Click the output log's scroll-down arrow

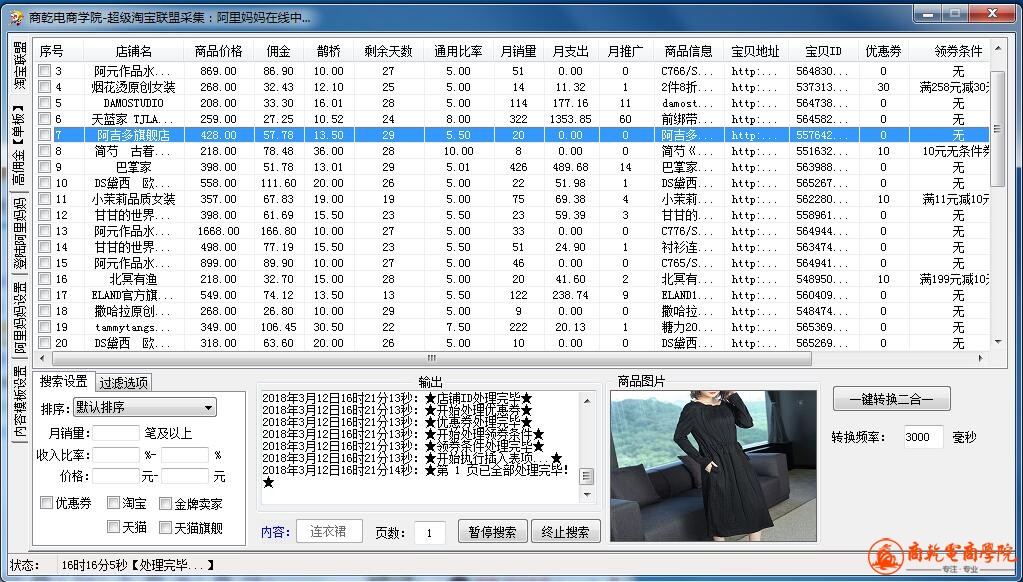(x=587, y=495)
